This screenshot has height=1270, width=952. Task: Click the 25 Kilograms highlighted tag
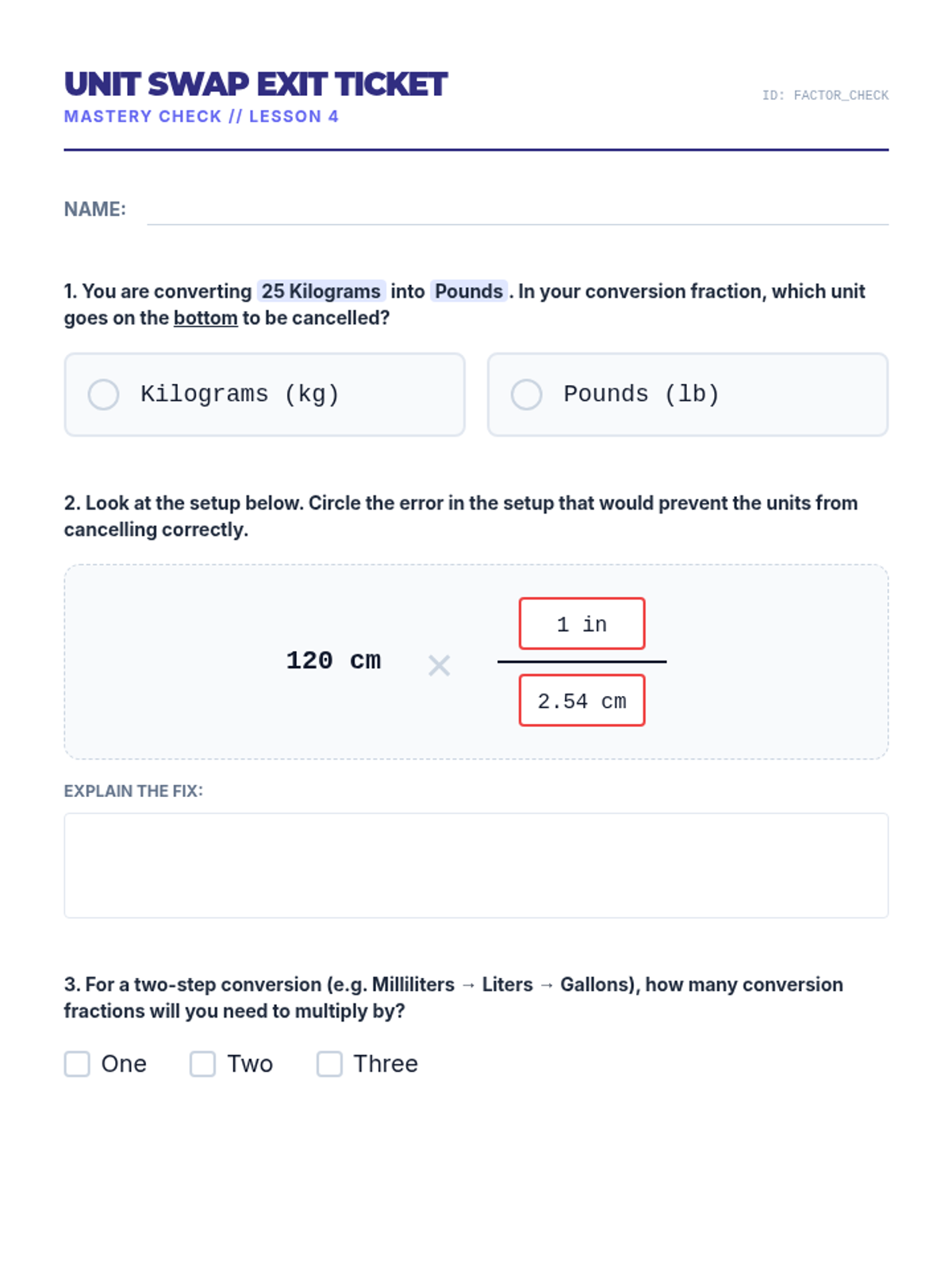point(321,291)
